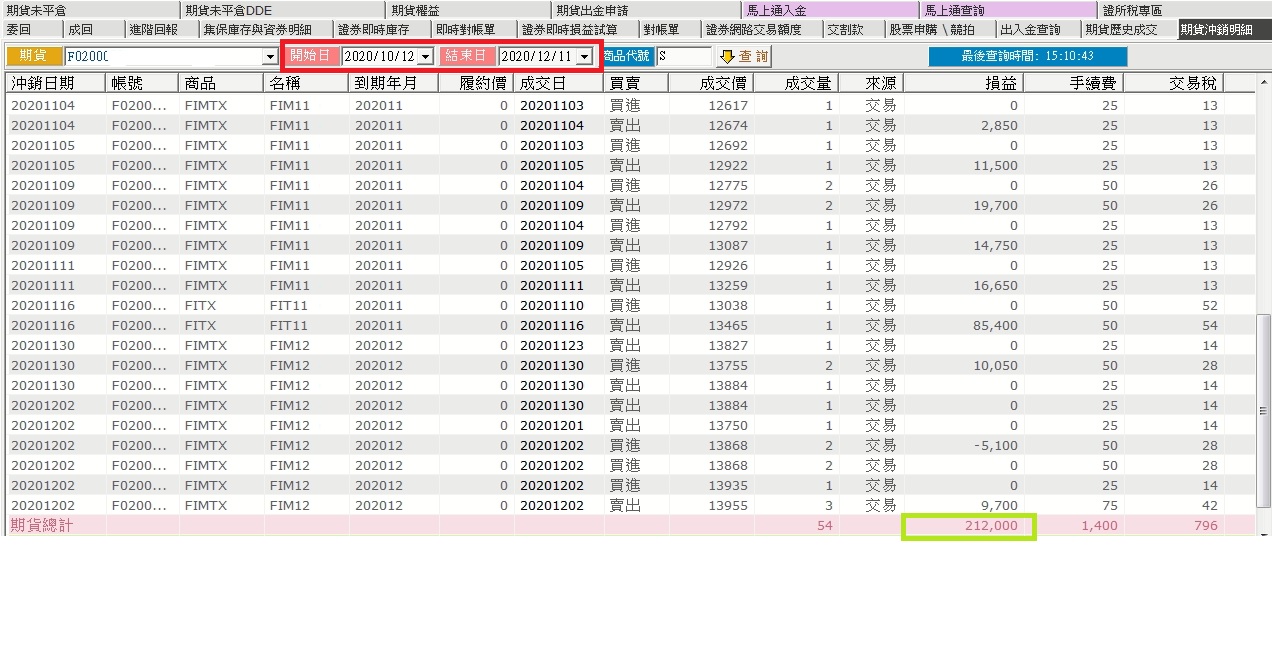Click the 手續費 column header

[1074, 83]
